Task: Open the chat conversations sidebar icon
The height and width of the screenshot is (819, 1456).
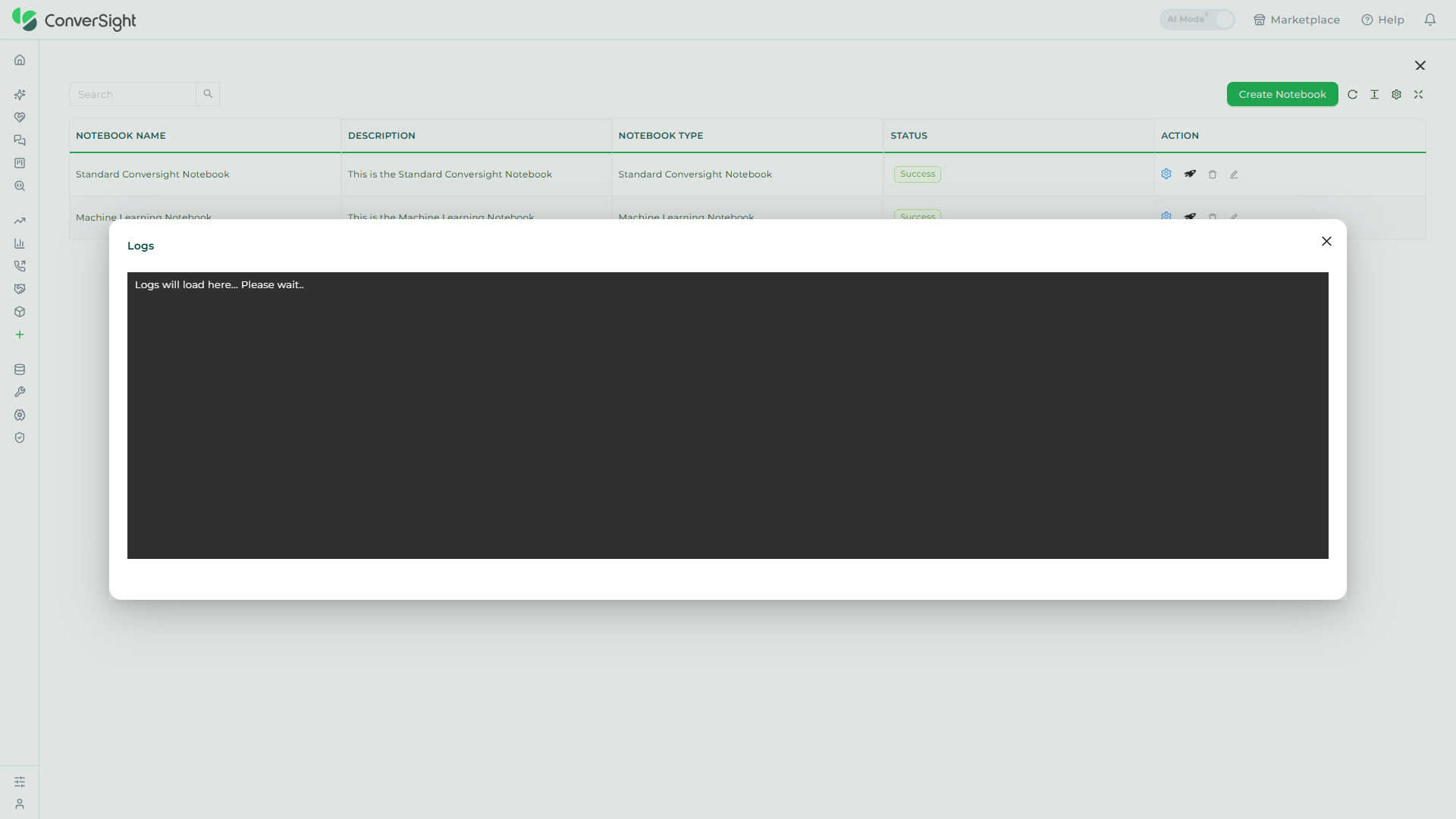Action: (20, 140)
